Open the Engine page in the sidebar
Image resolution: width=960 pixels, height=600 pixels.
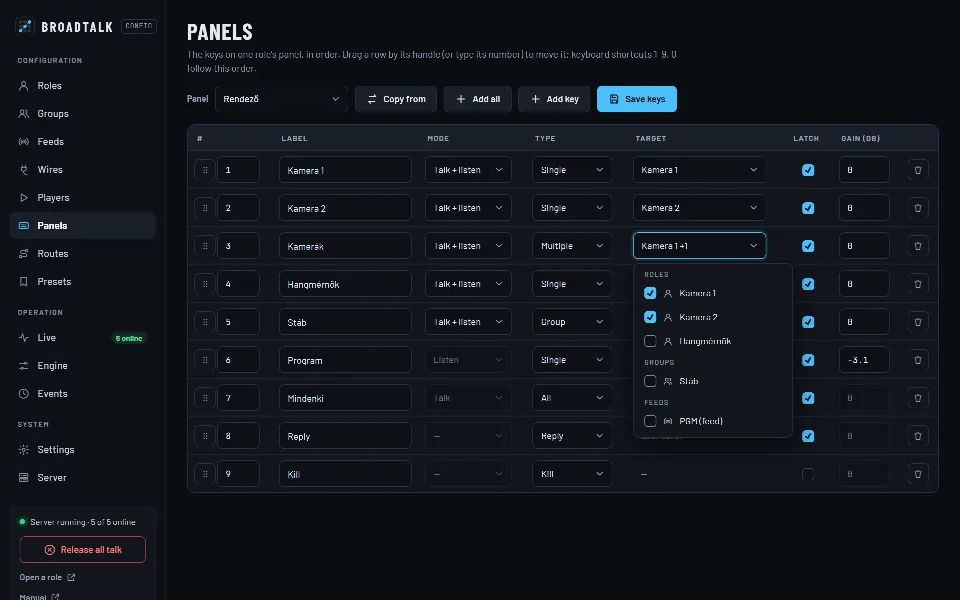[x=83, y=366]
